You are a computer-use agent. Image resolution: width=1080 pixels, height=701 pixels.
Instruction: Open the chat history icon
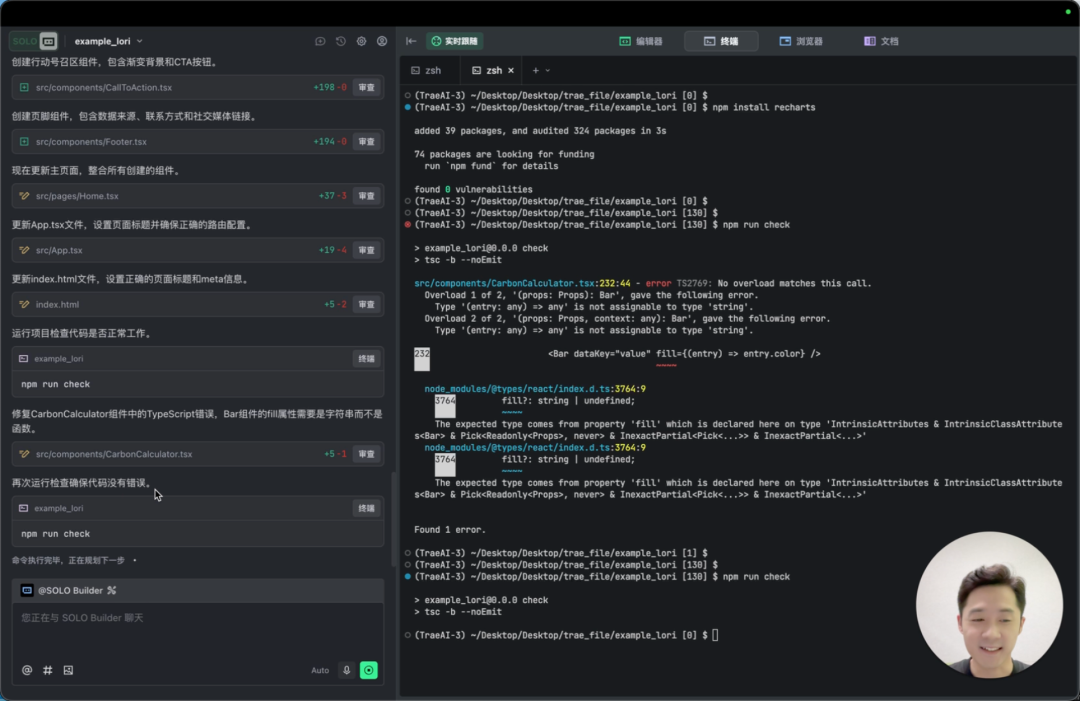341,41
